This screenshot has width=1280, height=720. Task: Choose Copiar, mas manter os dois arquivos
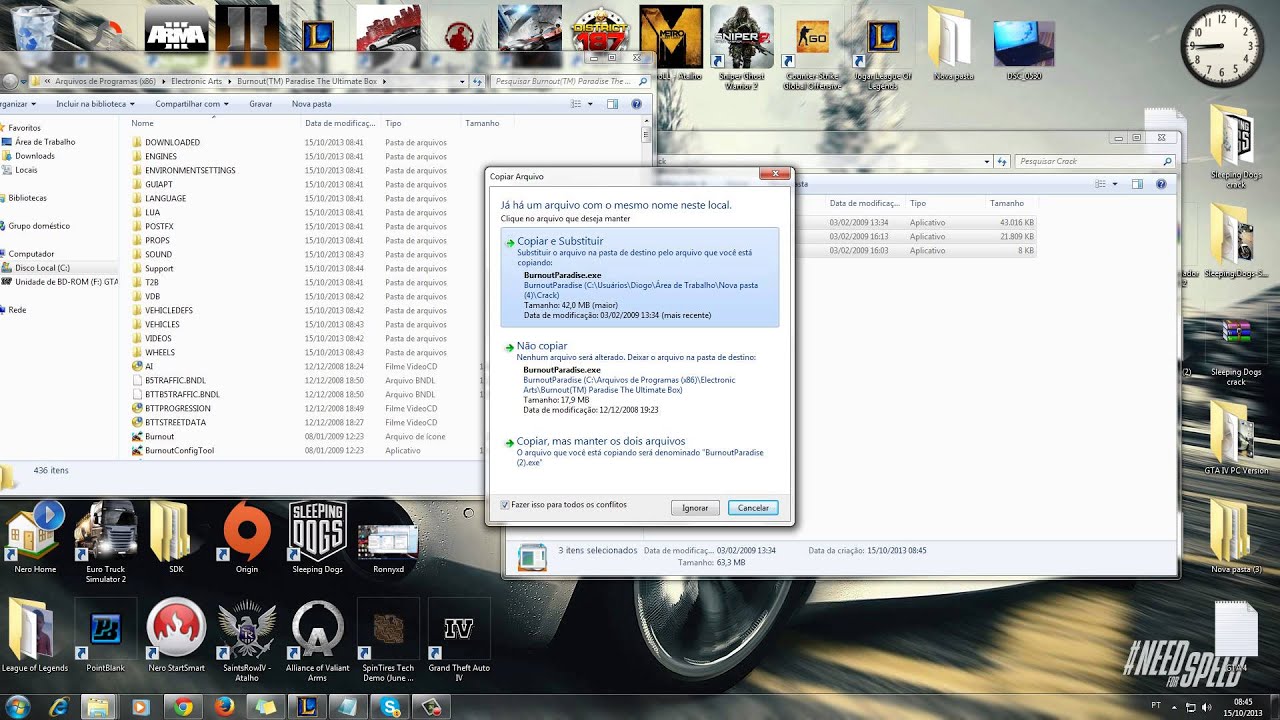tap(640, 452)
